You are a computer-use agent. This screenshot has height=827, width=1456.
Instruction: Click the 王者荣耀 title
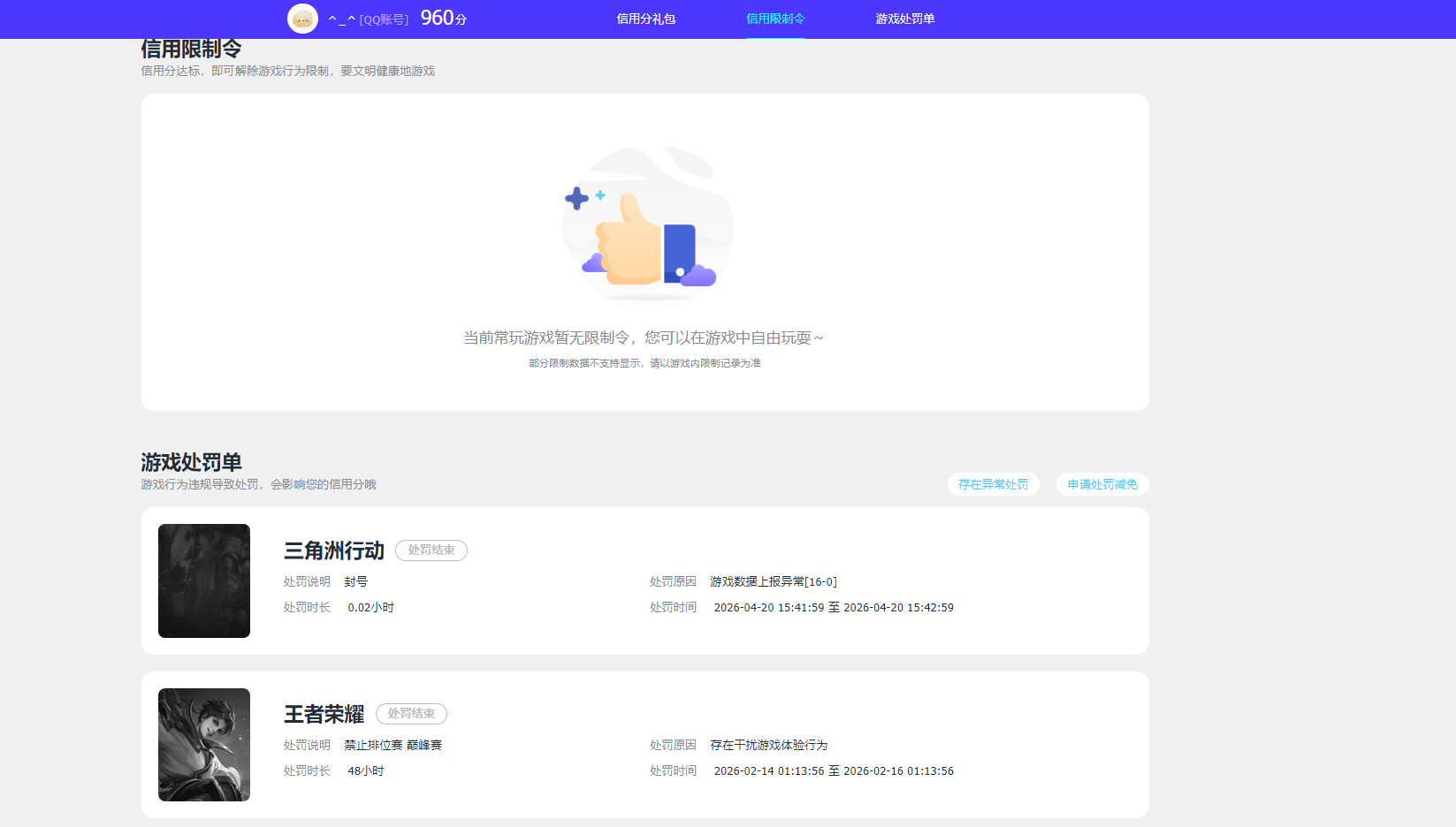324,714
